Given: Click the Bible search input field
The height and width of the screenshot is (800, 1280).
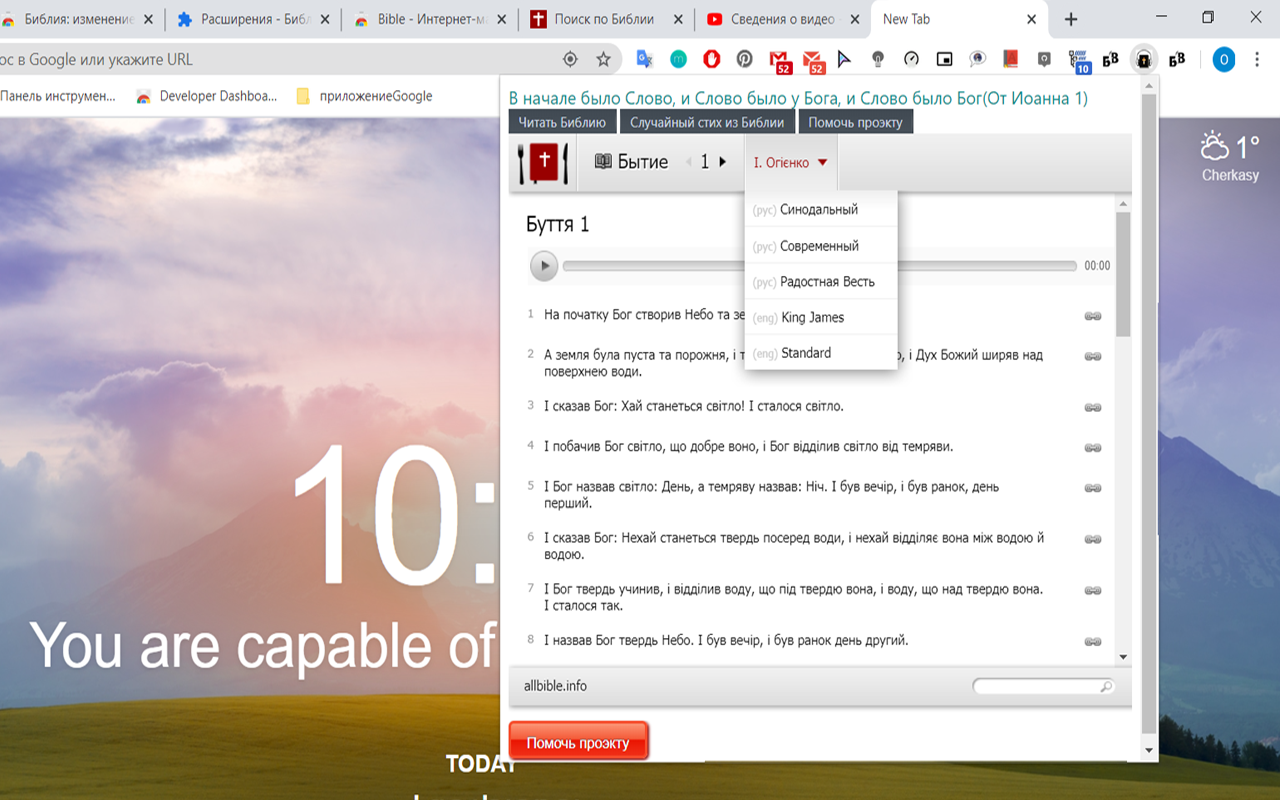Looking at the screenshot, I should pos(1043,687).
